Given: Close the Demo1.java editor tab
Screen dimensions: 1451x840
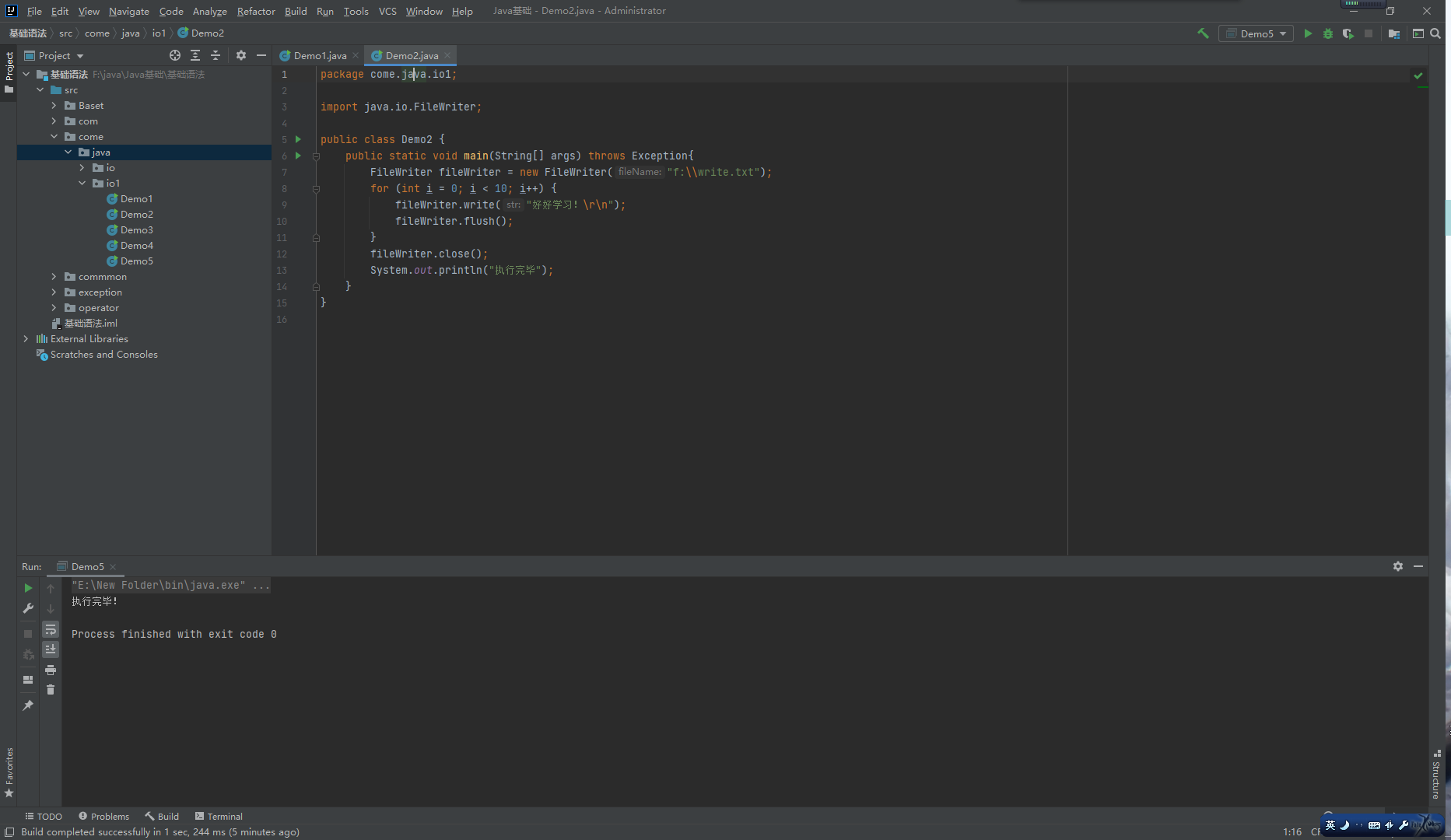Looking at the screenshot, I should pyautogui.click(x=356, y=55).
